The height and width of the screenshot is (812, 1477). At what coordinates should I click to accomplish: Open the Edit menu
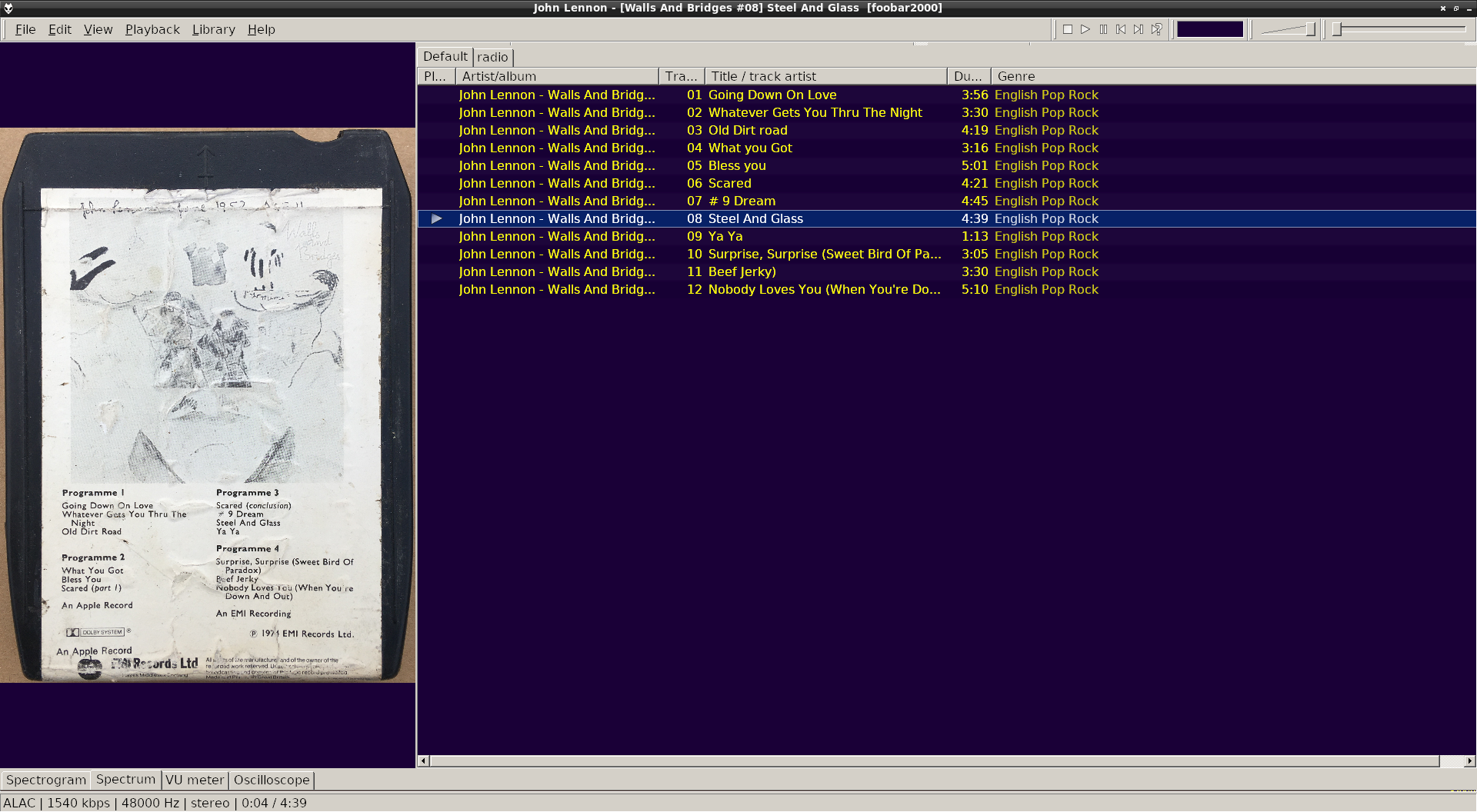pyautogui.click(x=60, y=29)
